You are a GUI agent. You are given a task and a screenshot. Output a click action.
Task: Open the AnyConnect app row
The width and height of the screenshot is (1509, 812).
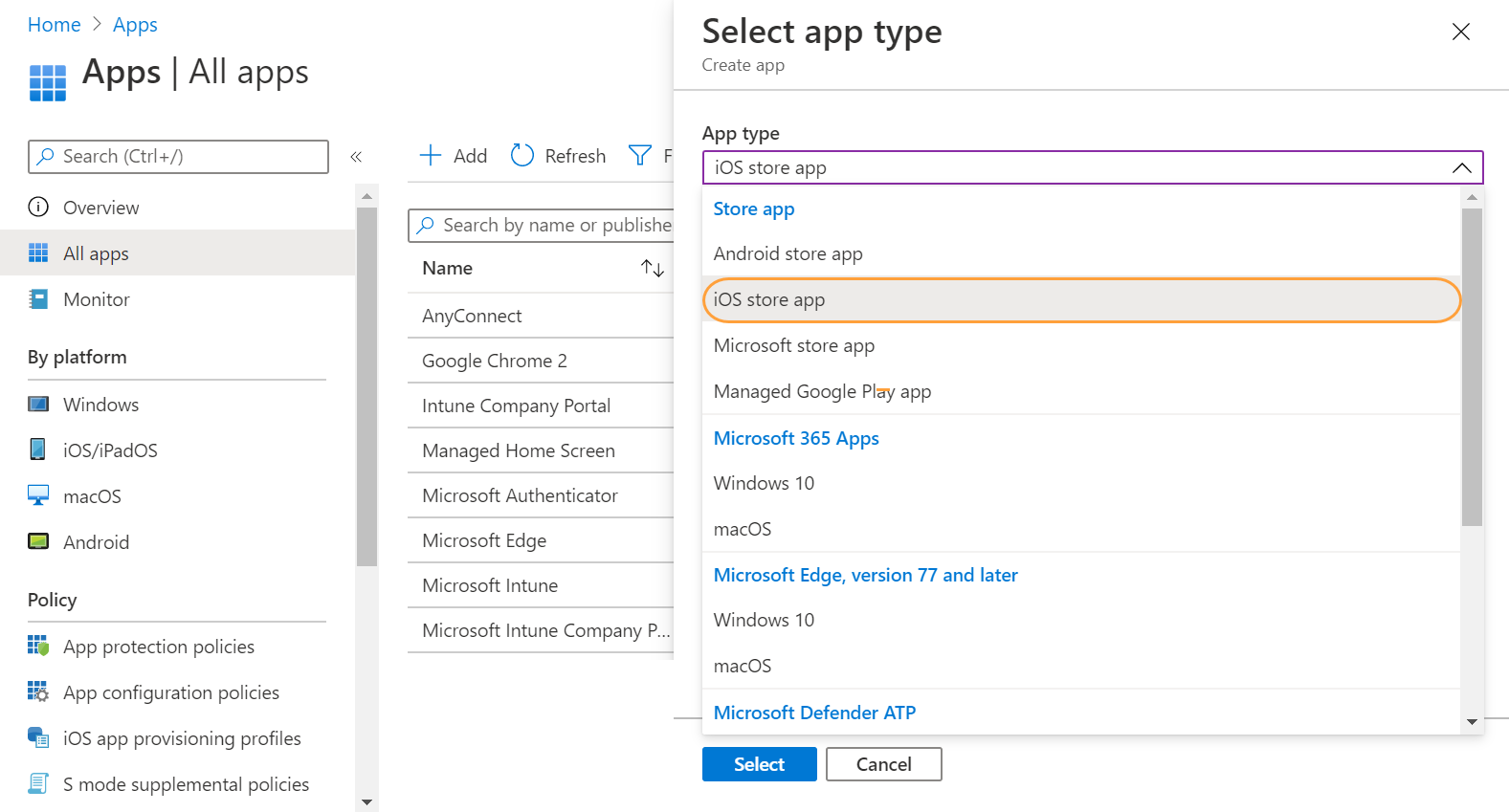[x=541, y=316]
